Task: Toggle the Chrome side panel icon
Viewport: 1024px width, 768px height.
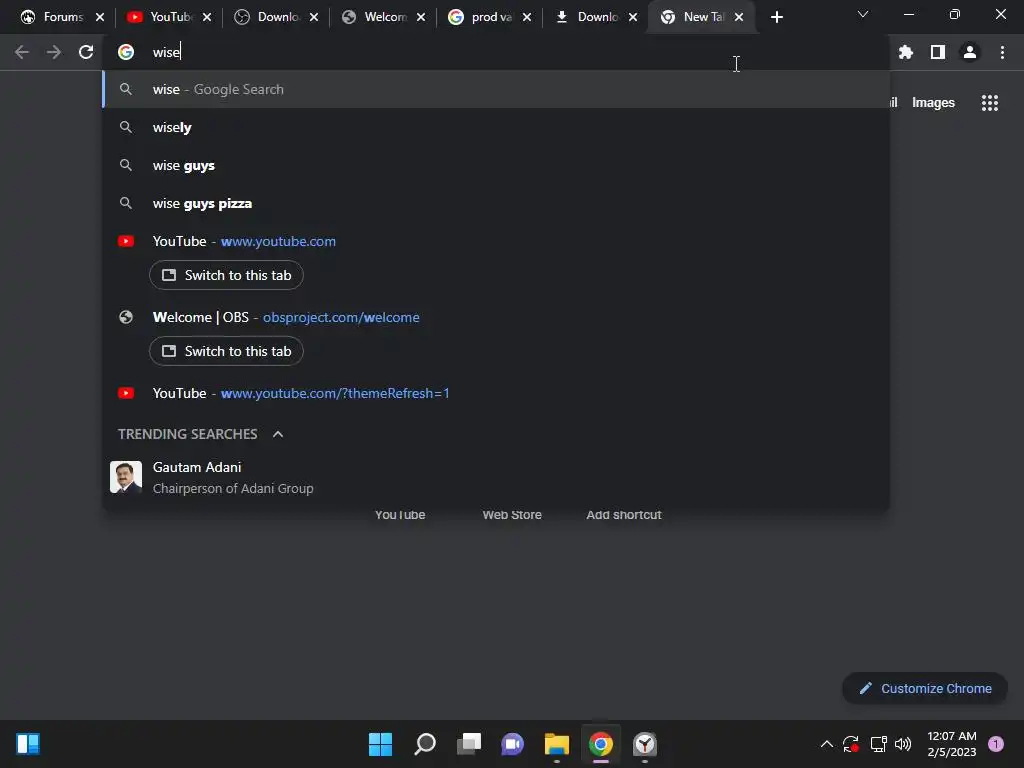Action: 938,52
